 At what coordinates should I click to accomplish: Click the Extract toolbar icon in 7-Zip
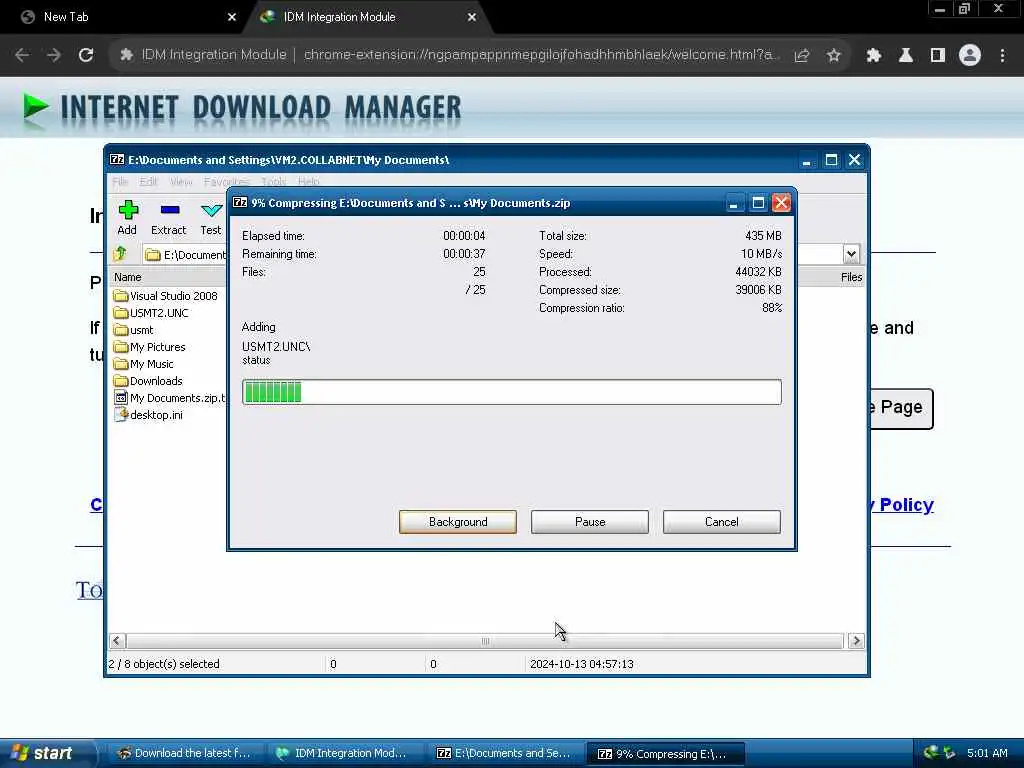pyautogui.click(x=168, y=217)
